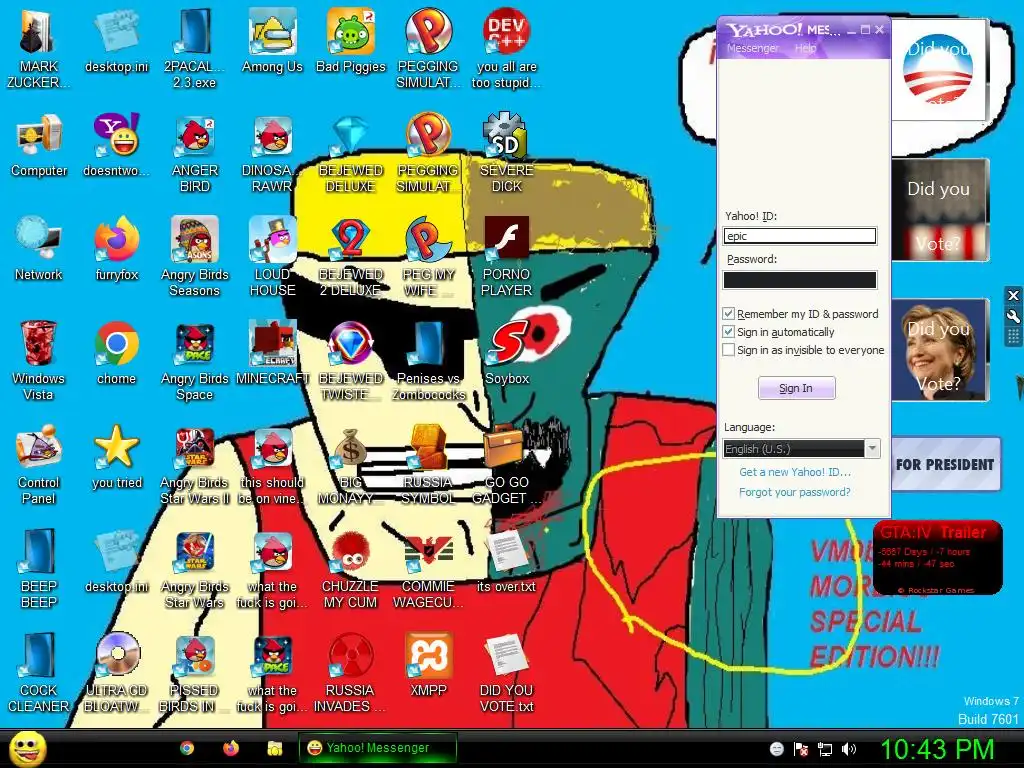1024x768 pixels.
Task: Click the gadget wrench options icon
Action: coord(1013,316)
